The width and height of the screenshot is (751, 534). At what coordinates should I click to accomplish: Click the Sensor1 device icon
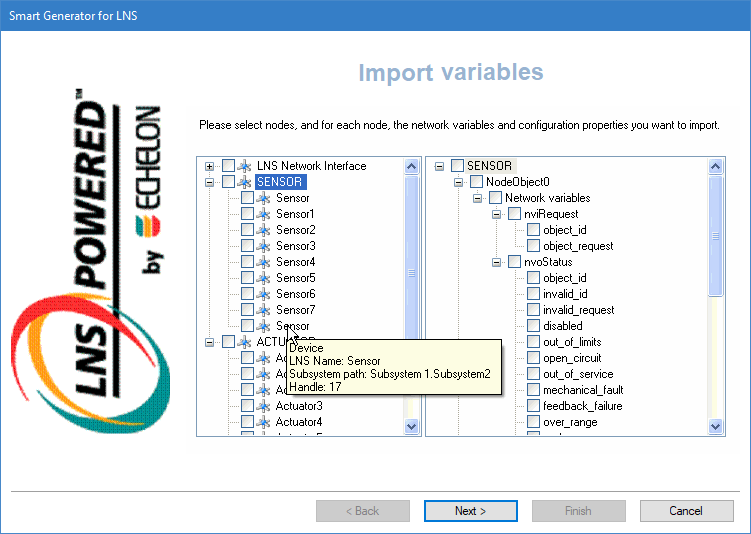point(264,214)
